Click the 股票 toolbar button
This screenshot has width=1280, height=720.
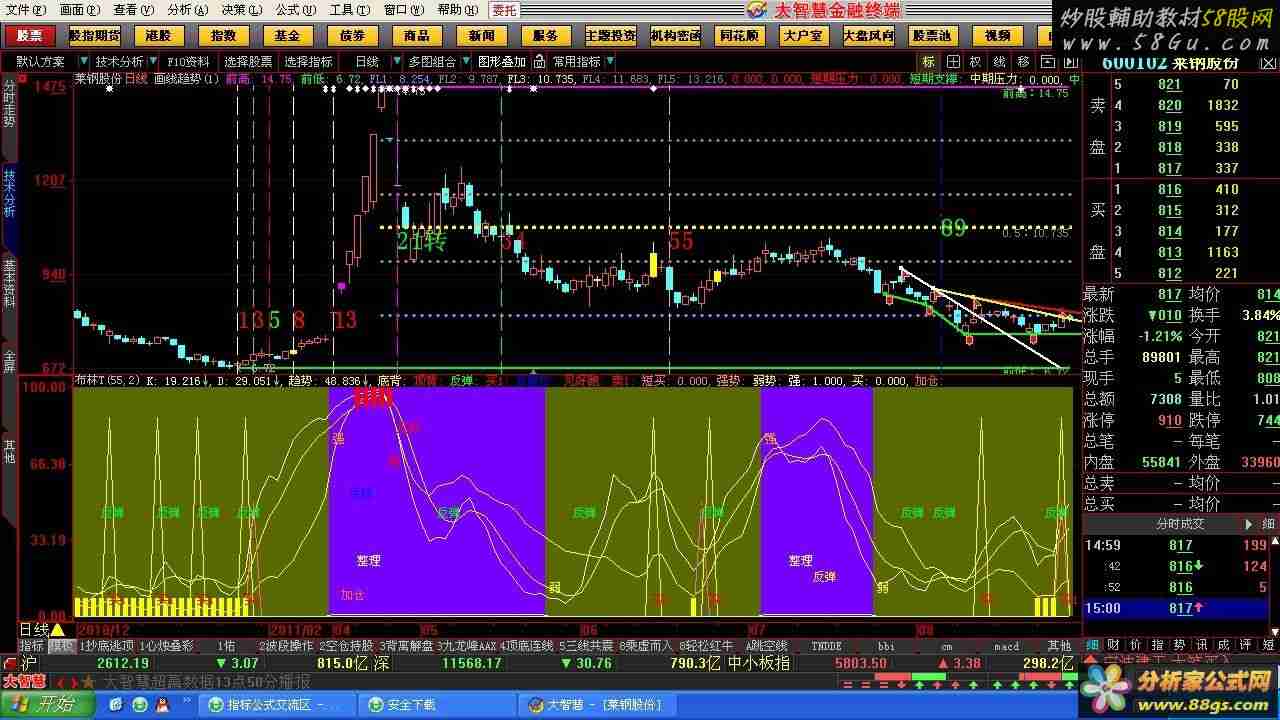click(30, 35)
